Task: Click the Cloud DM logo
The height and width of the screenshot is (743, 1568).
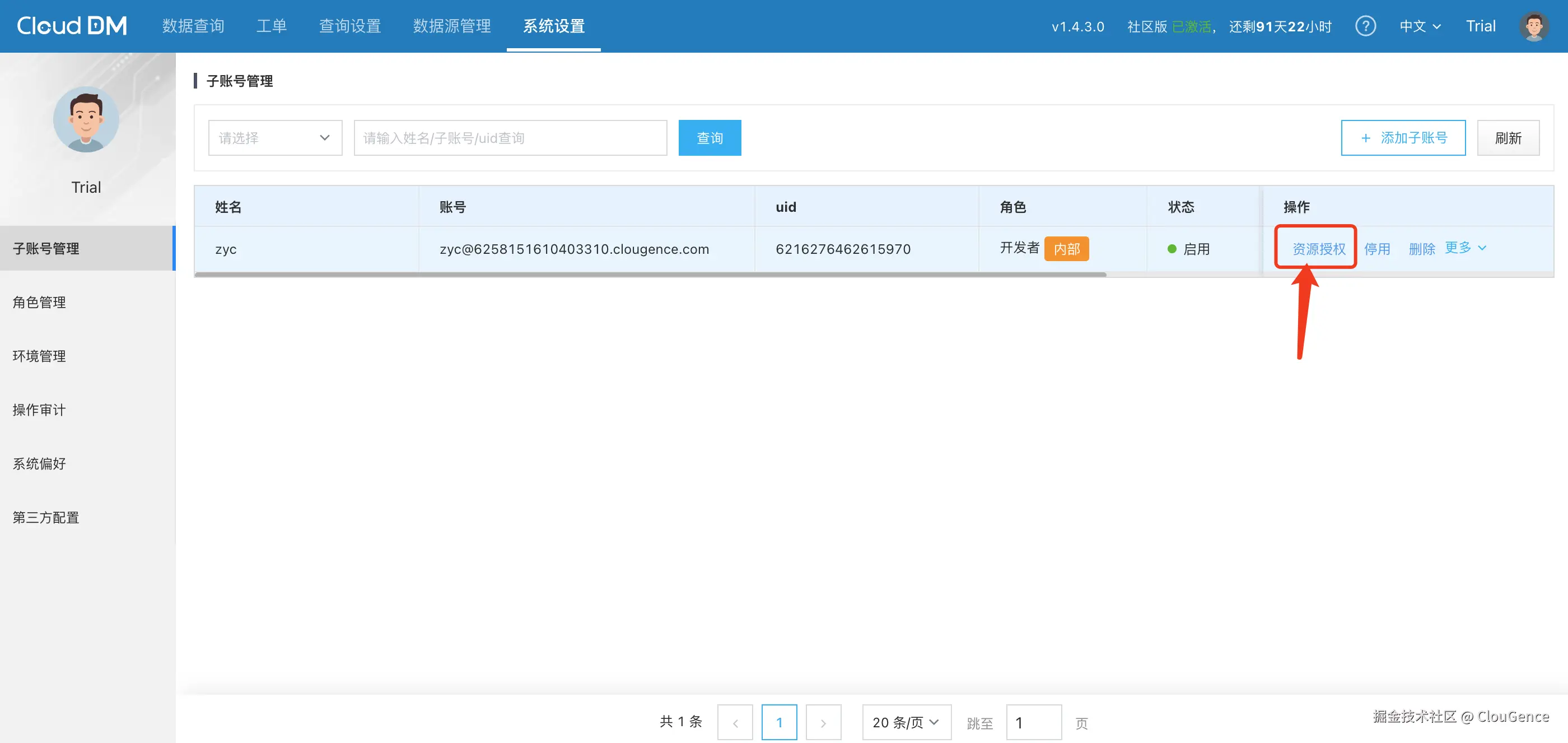Action: [x=72, y=26]
